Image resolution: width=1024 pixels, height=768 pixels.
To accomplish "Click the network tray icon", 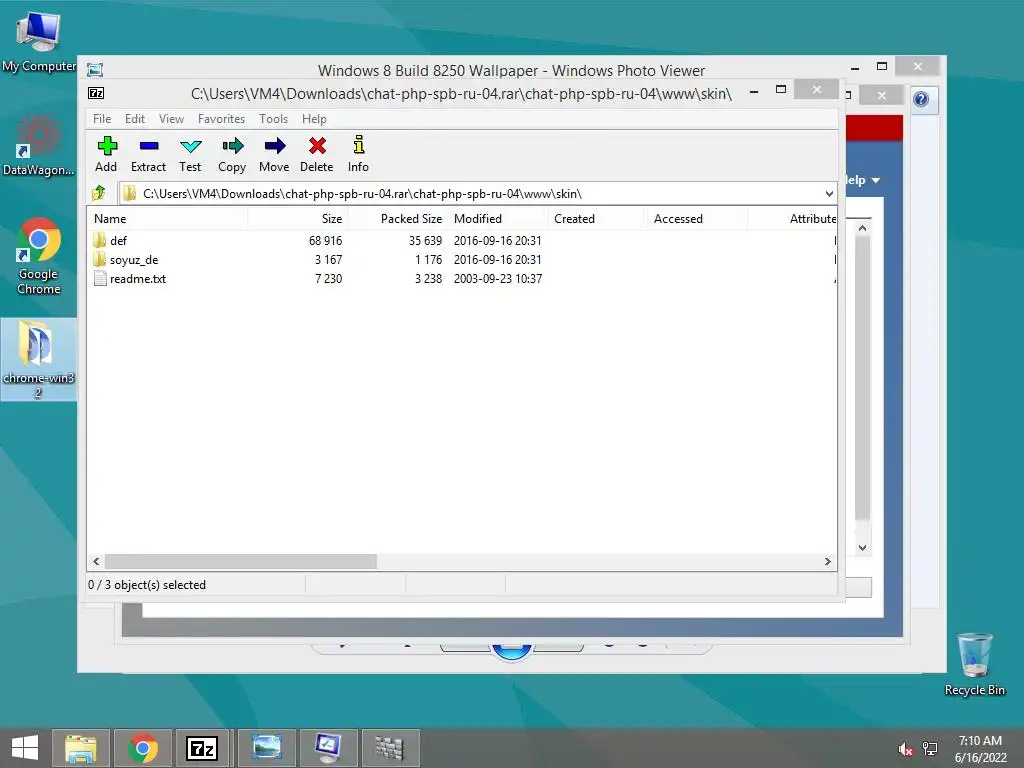I will coord(930,749).
